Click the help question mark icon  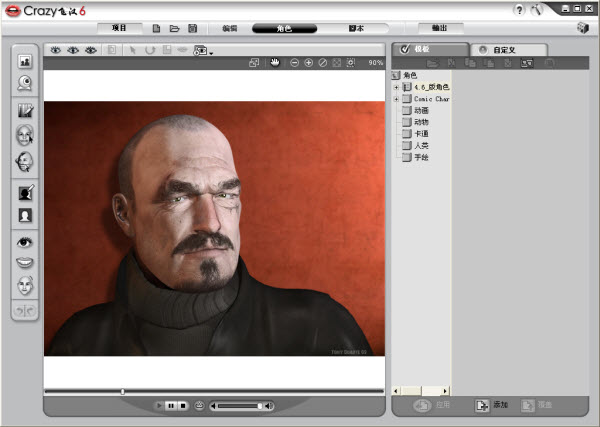click(520, 9)
